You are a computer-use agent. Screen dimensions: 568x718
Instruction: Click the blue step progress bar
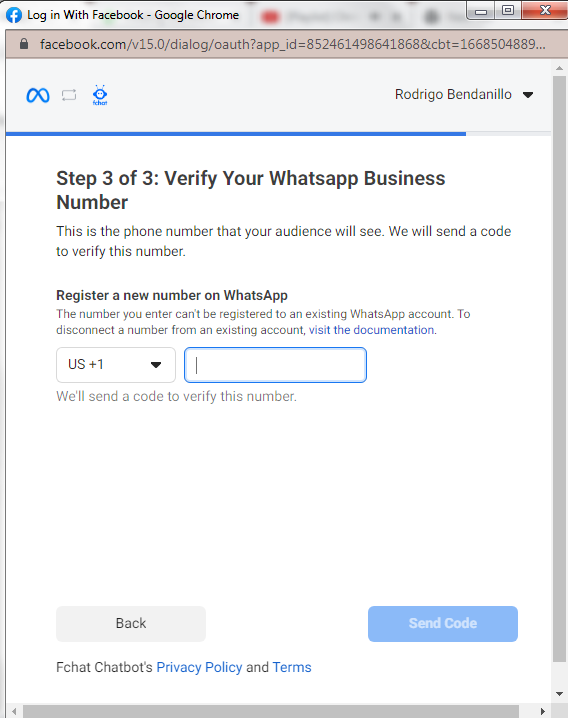236,134
